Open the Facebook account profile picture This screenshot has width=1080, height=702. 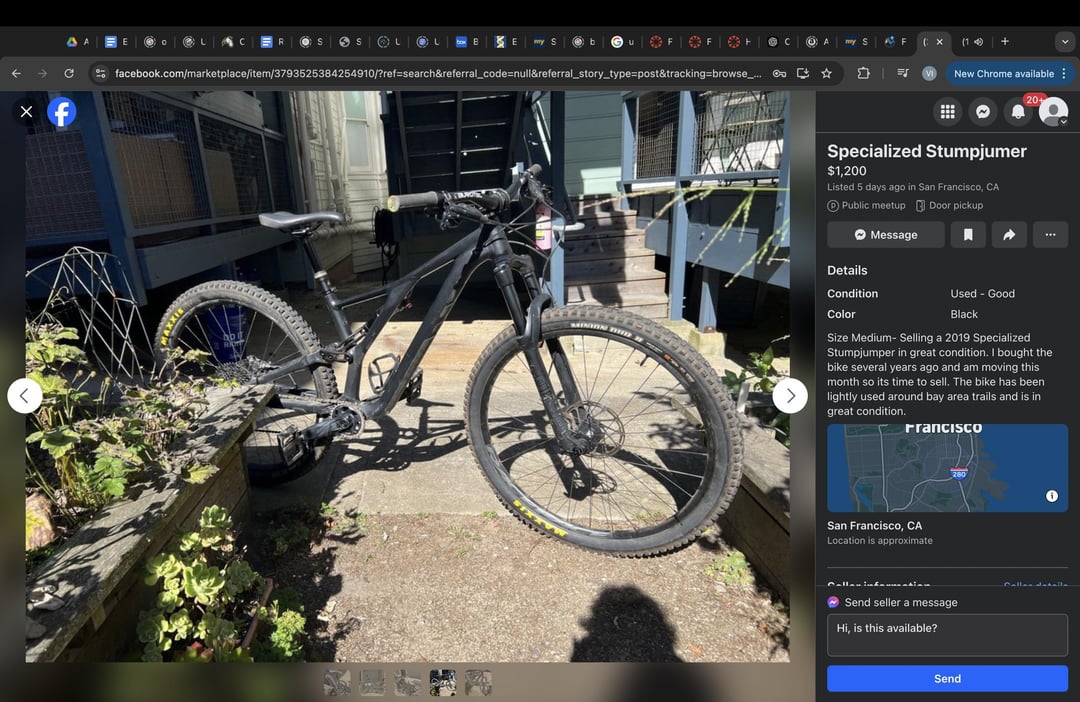1053,112
